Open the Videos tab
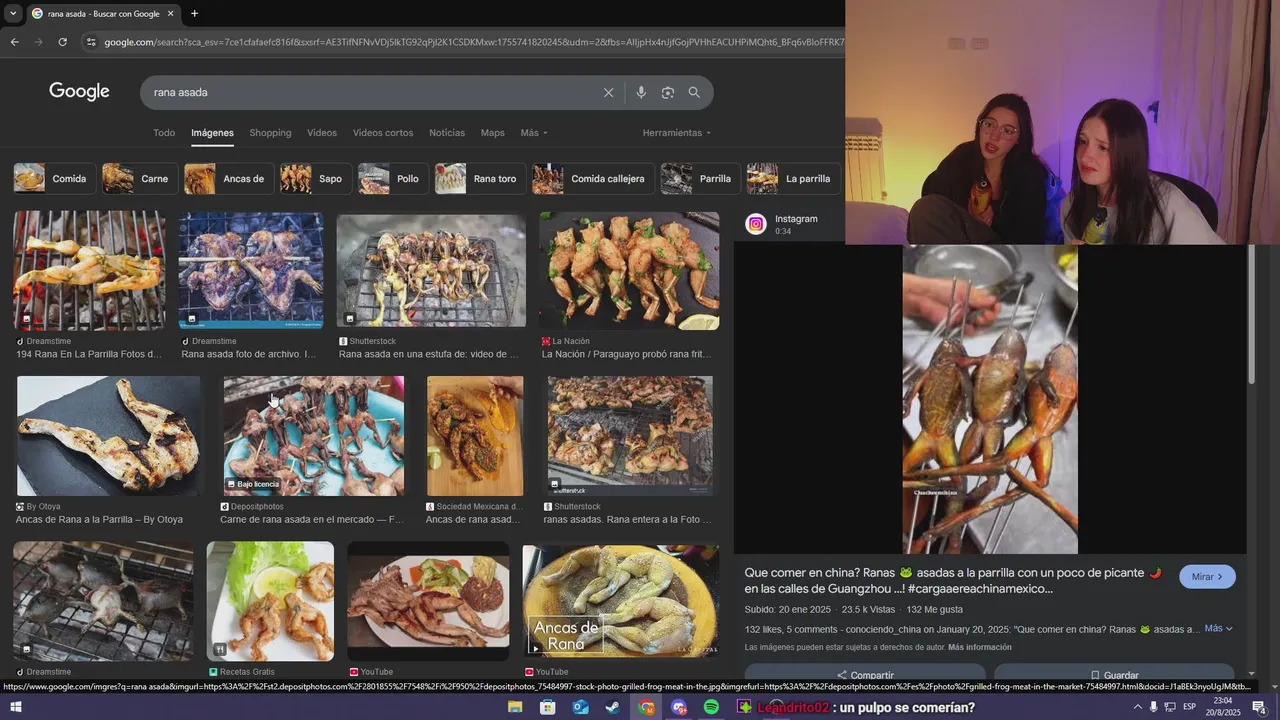The width and height of the screenshot is (1280, 720). [322, 133]
